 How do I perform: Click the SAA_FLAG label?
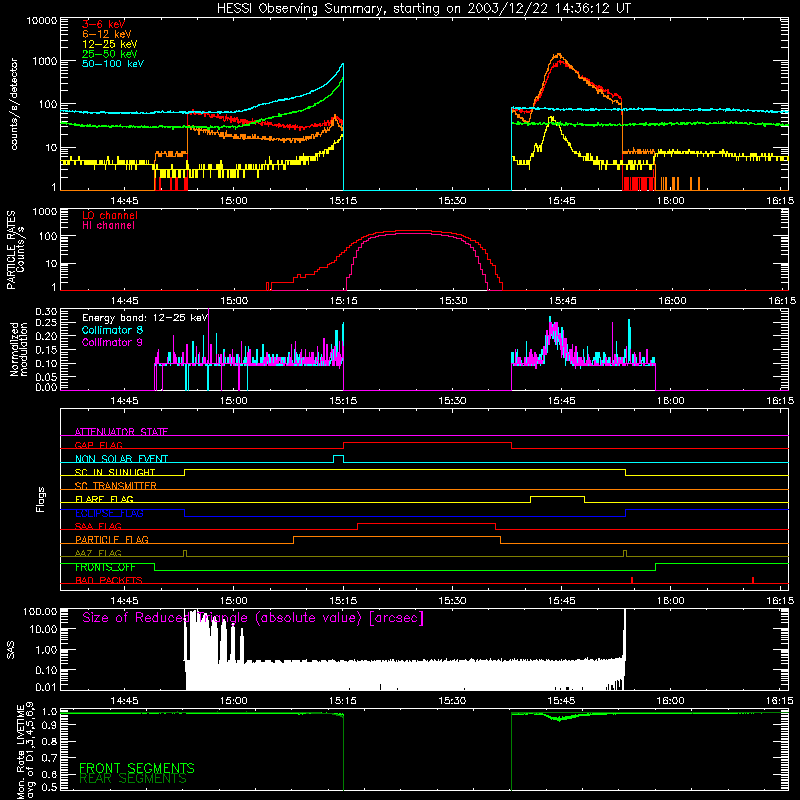coord(98,526)
